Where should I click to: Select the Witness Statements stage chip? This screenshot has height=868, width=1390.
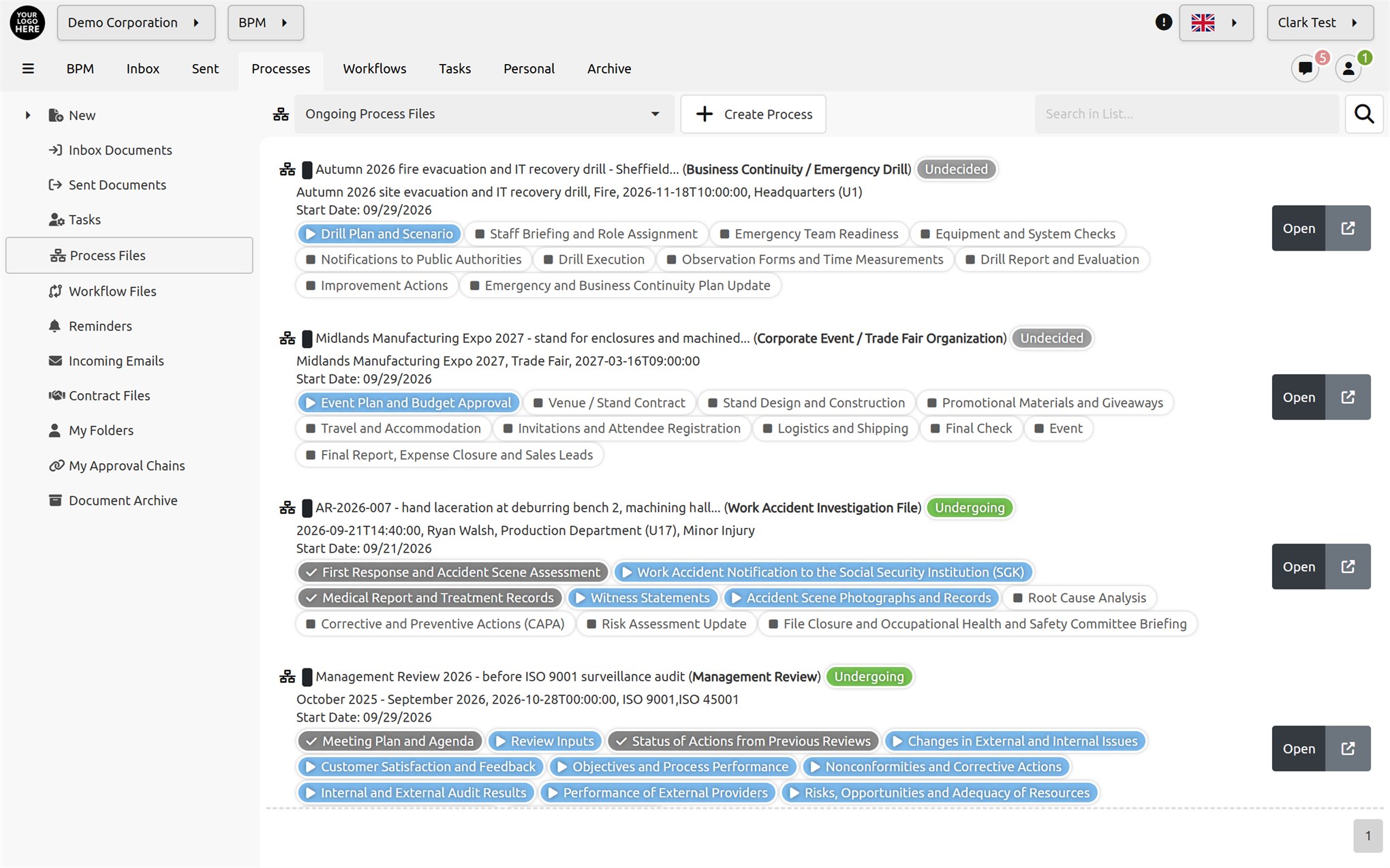coord(643,598)
